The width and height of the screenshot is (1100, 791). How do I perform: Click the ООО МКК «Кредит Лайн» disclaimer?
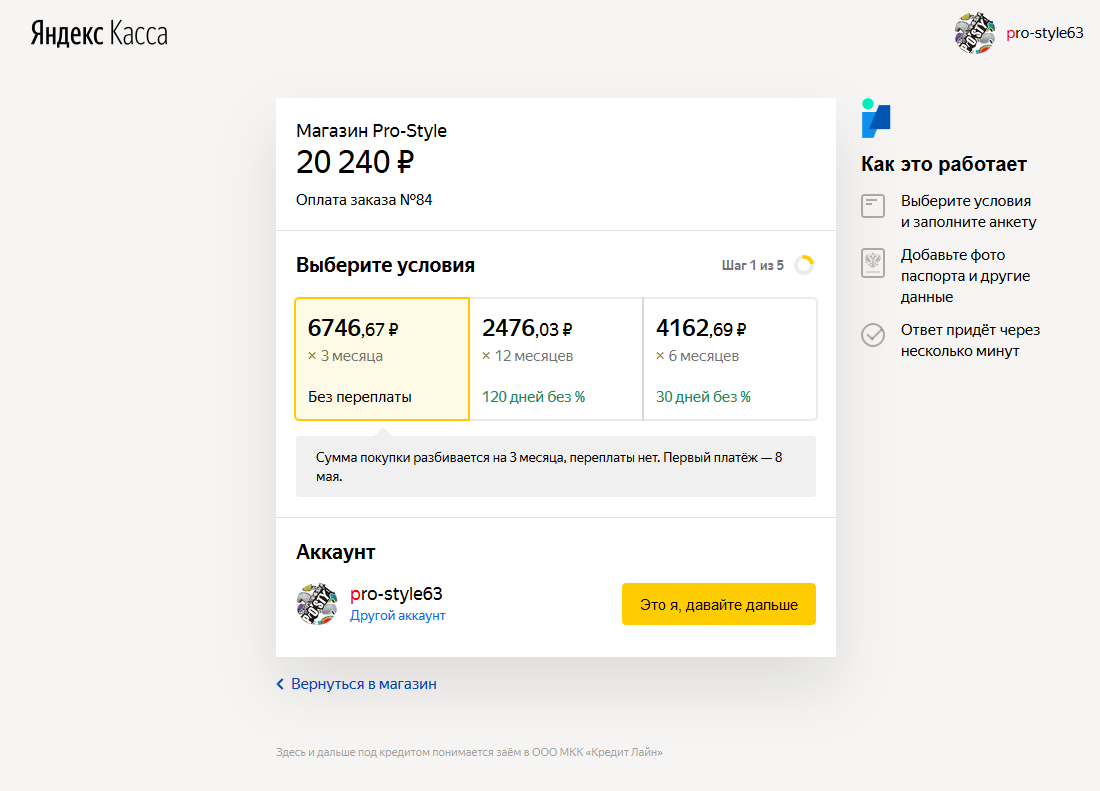click(x=469, y=752)
